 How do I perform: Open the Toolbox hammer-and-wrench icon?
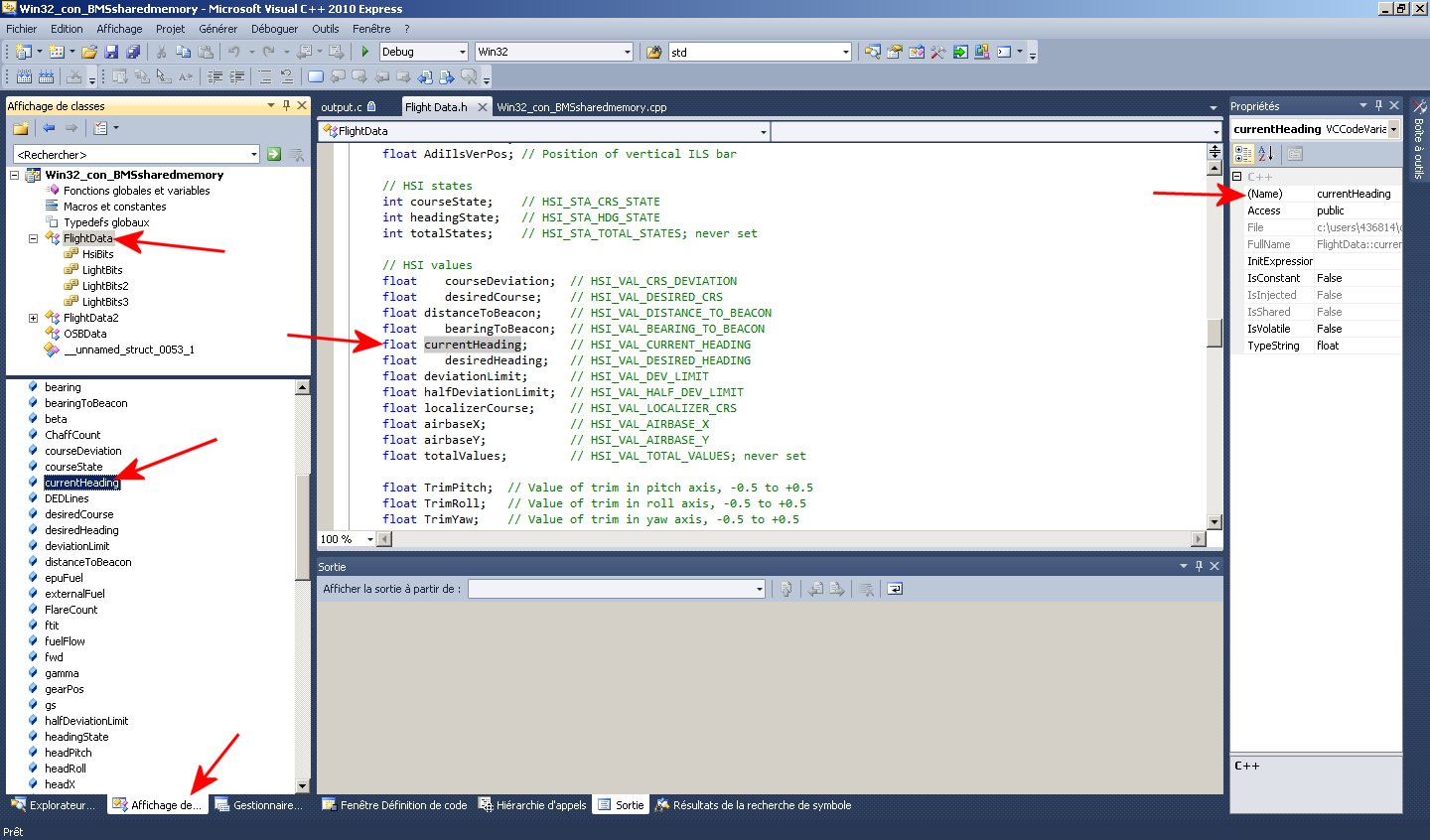click(x=938, y=52)
